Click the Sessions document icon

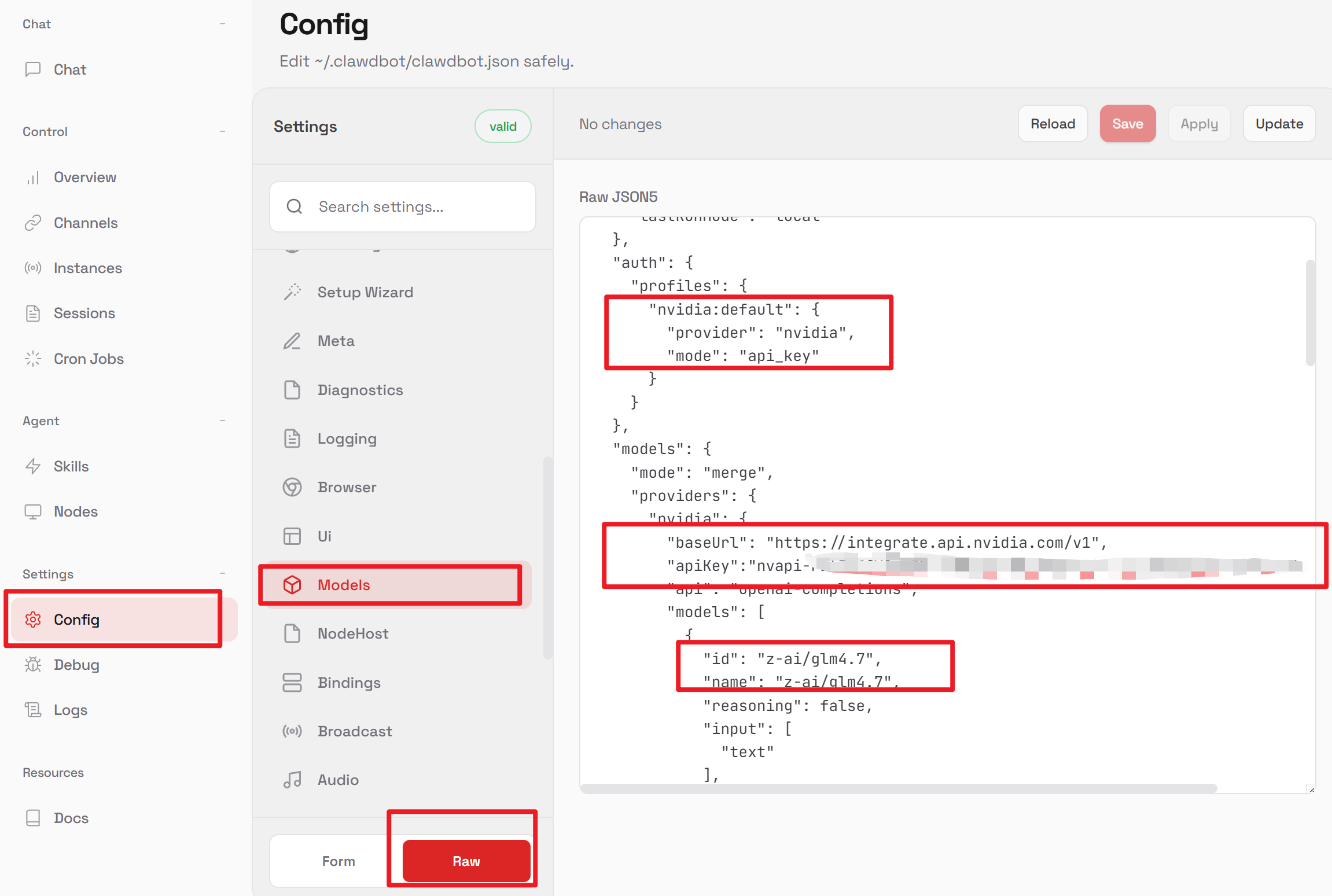33,313
